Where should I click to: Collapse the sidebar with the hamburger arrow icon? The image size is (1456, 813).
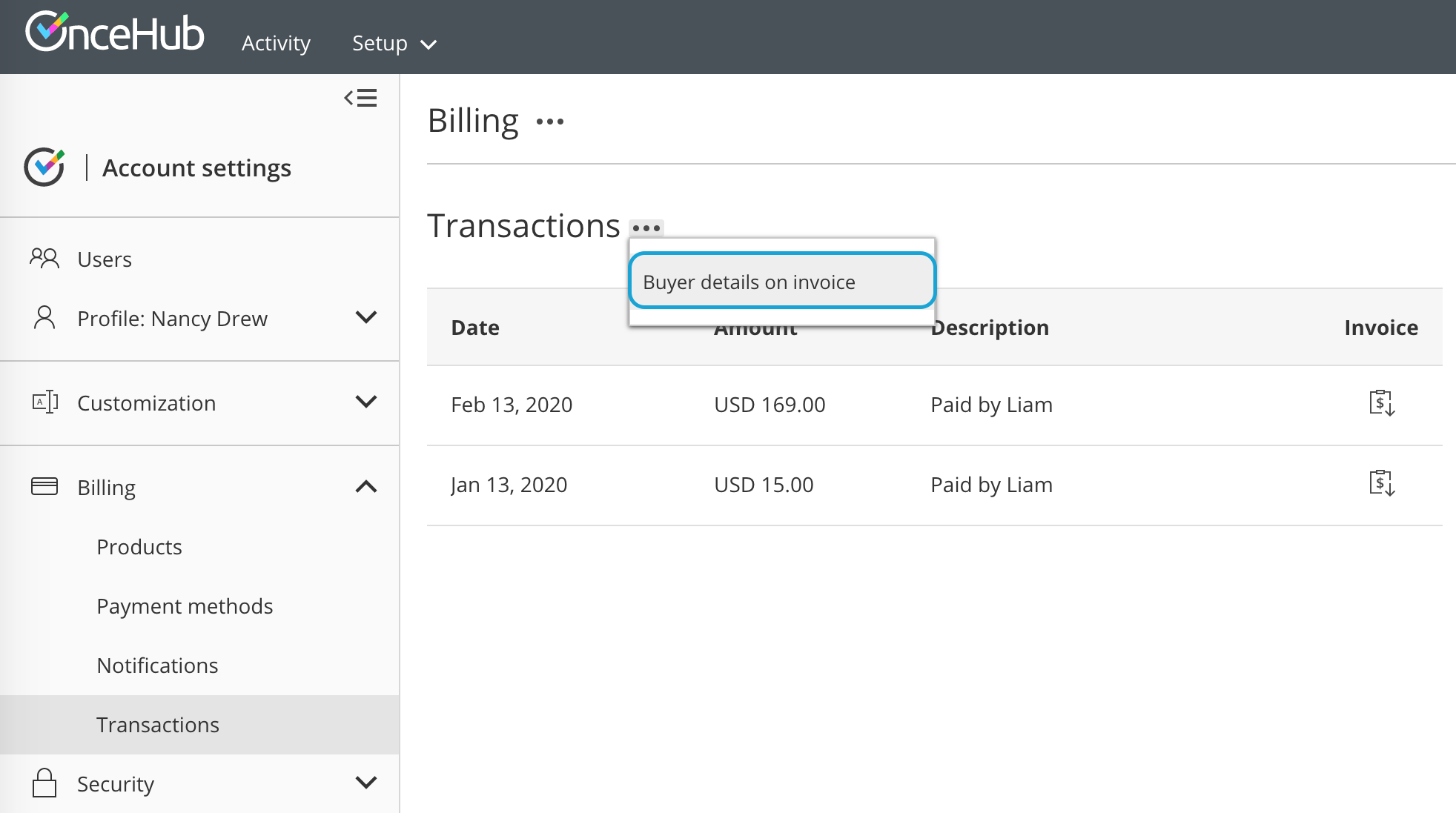coord(360,98)
